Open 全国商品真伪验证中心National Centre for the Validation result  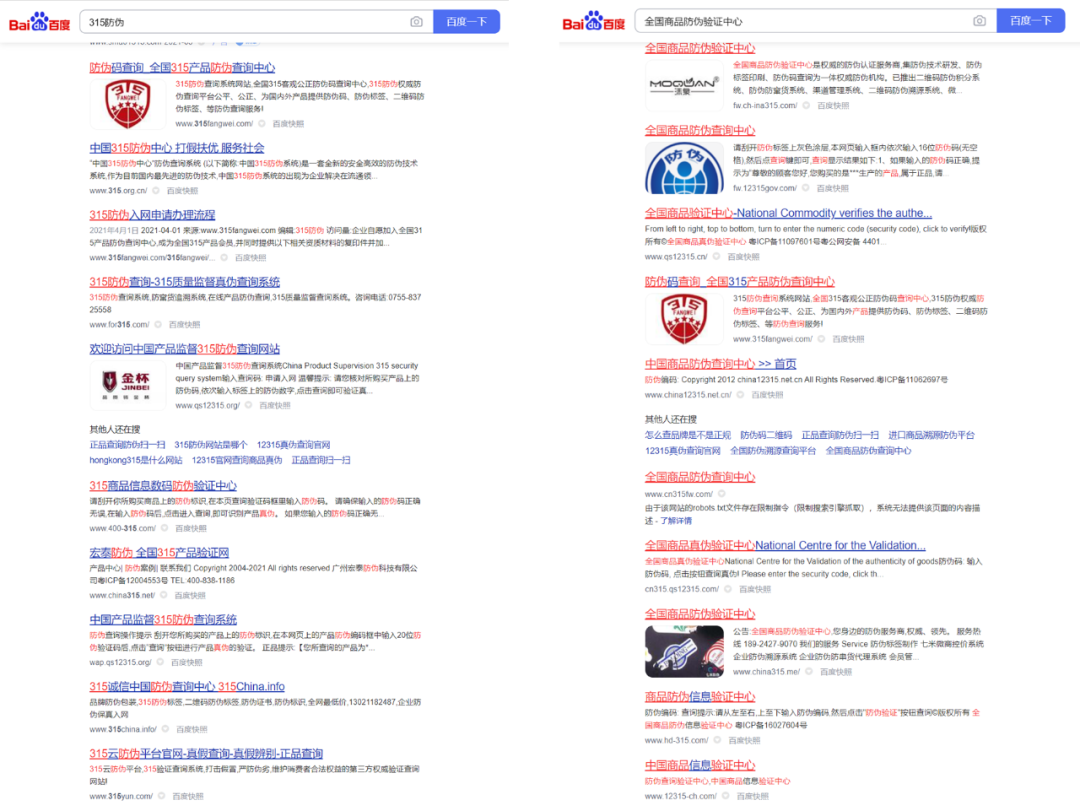785,546
